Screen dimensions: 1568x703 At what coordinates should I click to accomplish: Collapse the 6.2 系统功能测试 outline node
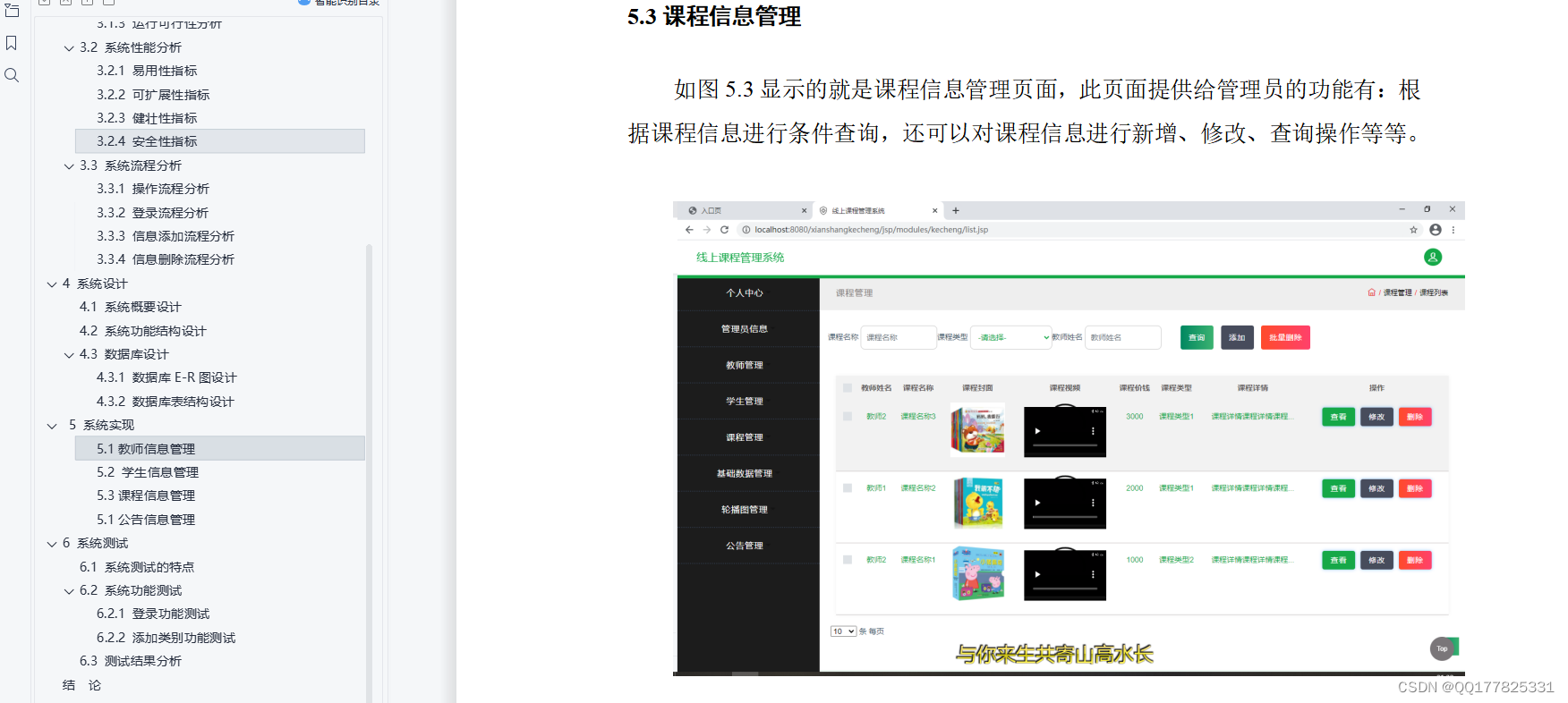click(69, 591)
